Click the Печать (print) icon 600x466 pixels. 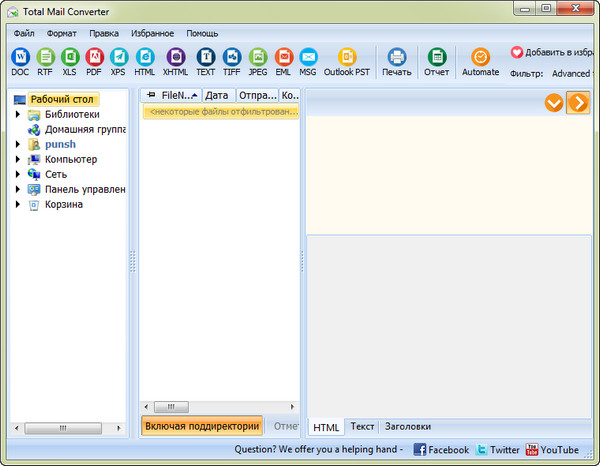(396, 58)
